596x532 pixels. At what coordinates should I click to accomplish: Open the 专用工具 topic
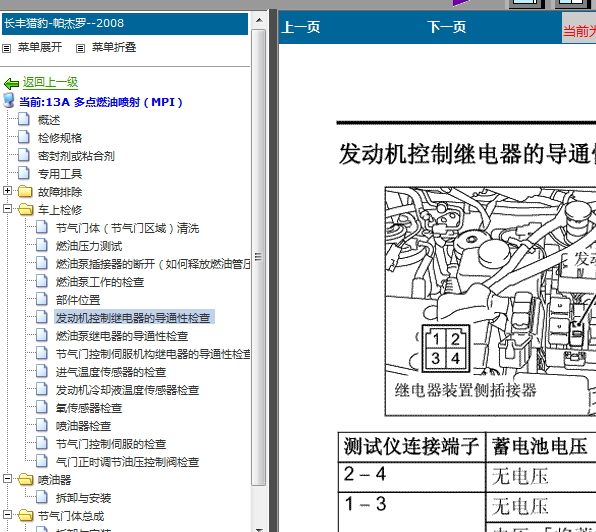pos(60,174)
